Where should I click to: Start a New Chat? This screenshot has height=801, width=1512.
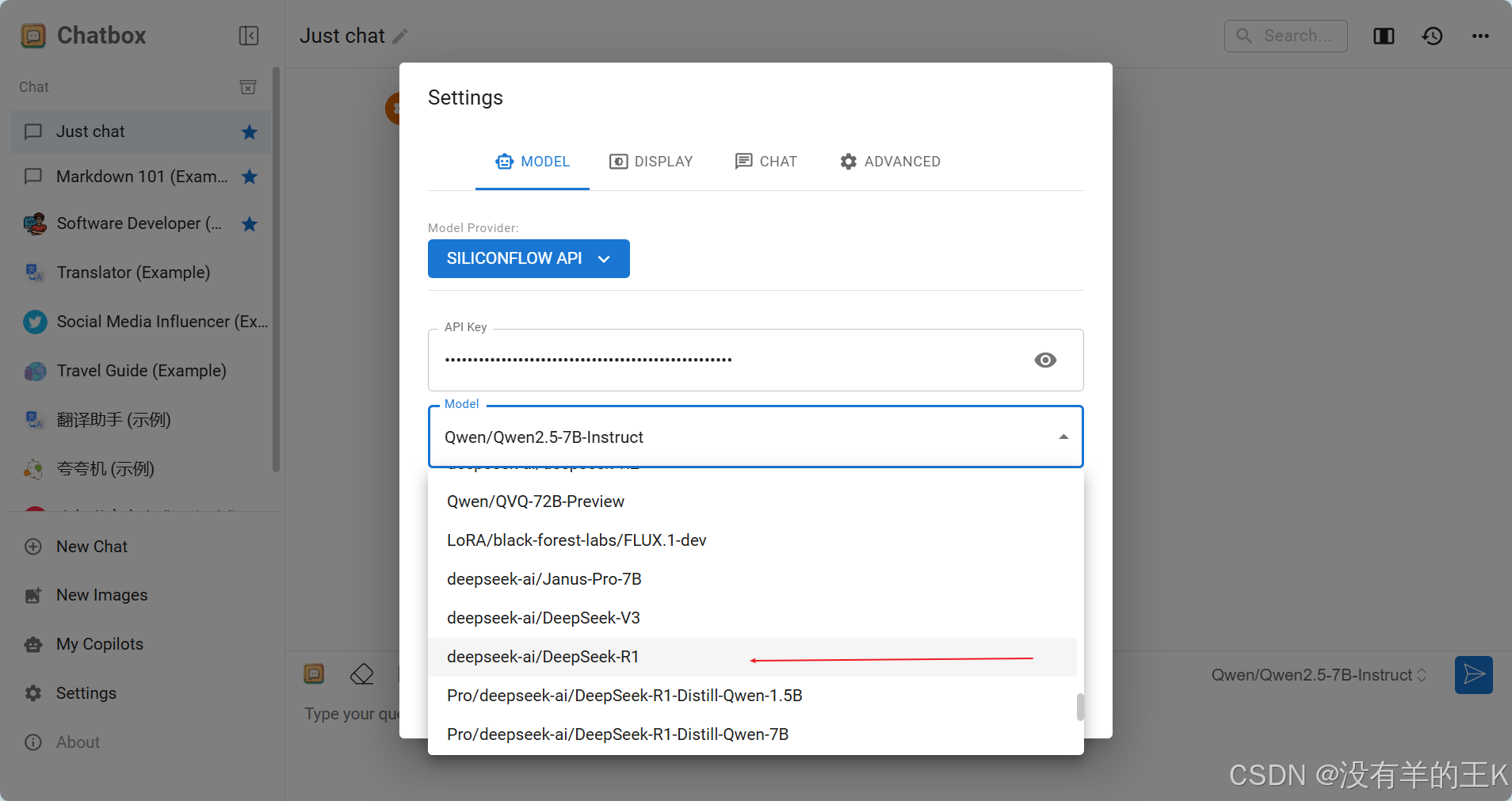141,547
